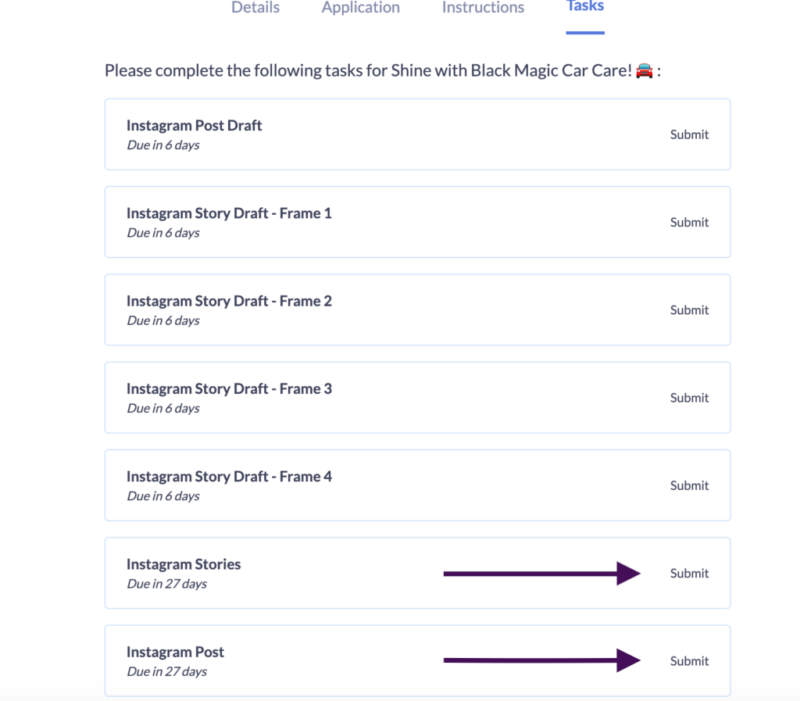Submit the Instagram Post task

[x=689, y=661]
